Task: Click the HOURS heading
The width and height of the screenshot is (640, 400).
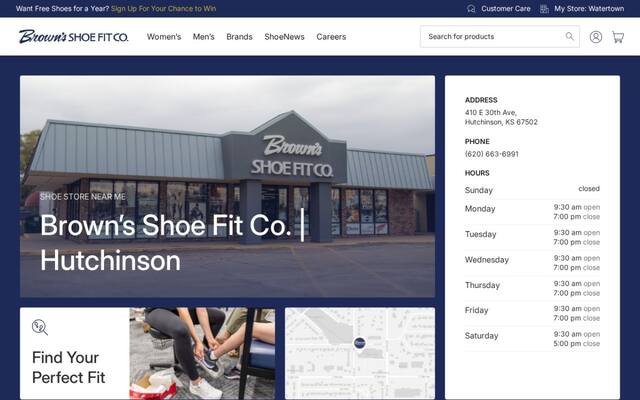Action: point(477,173)
